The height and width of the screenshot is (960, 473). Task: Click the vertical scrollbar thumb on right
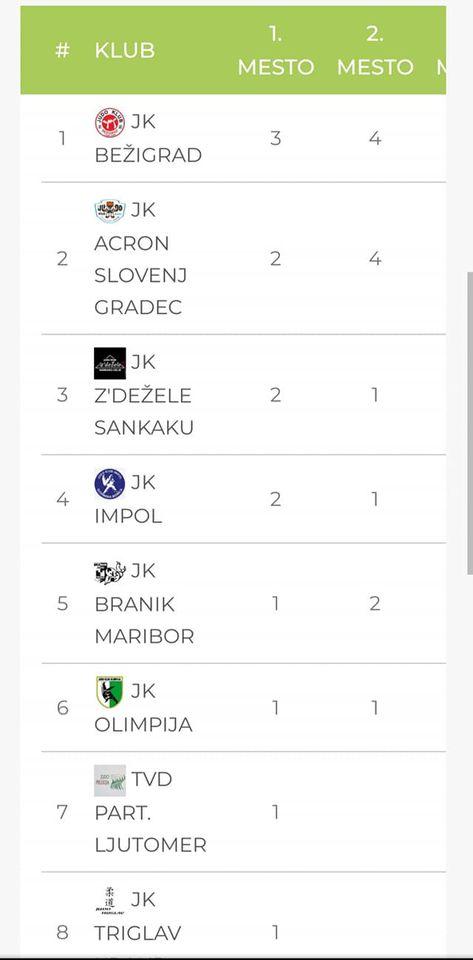[470, 422]
